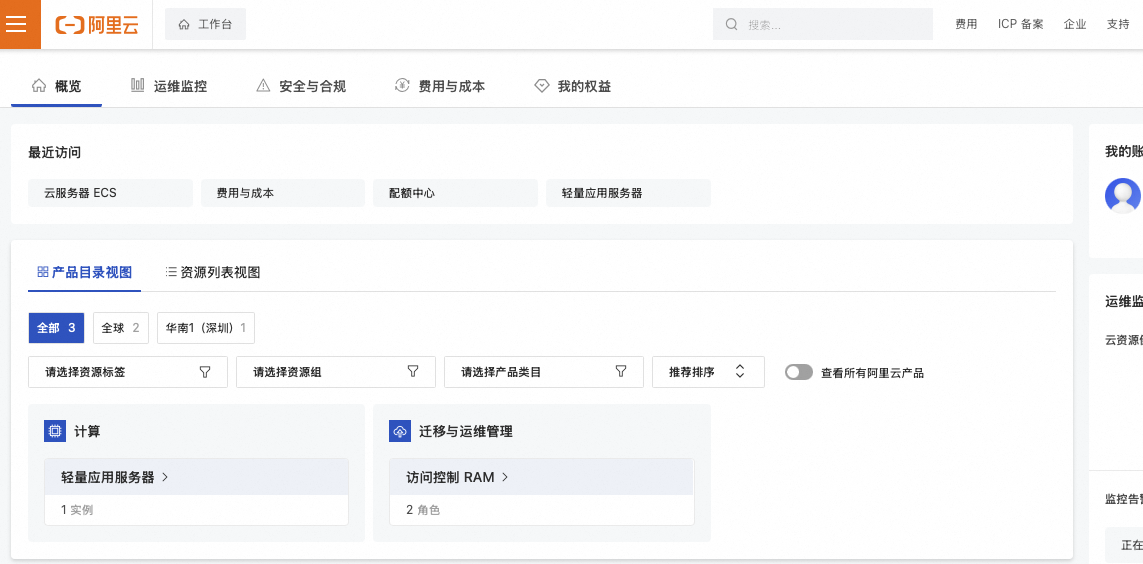The height and width of the screenshot is (564, 1143).
Task: Select the 全球 2 region filter
Action: 121,328
